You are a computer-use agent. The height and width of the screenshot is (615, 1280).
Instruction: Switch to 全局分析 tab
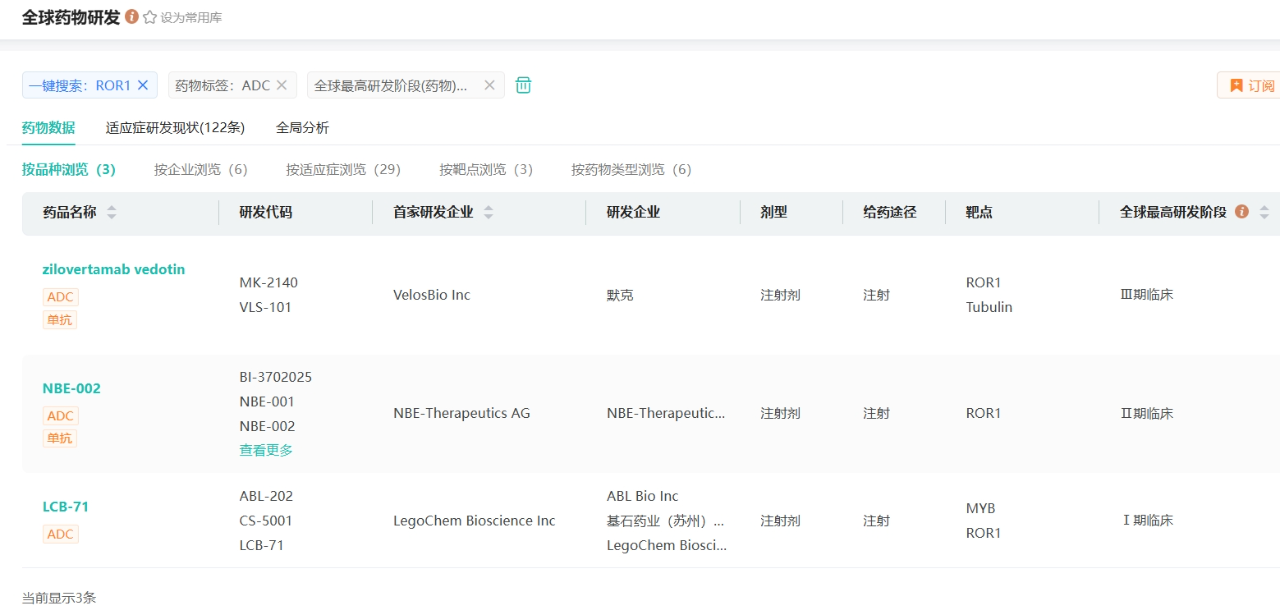pos(302,128)
